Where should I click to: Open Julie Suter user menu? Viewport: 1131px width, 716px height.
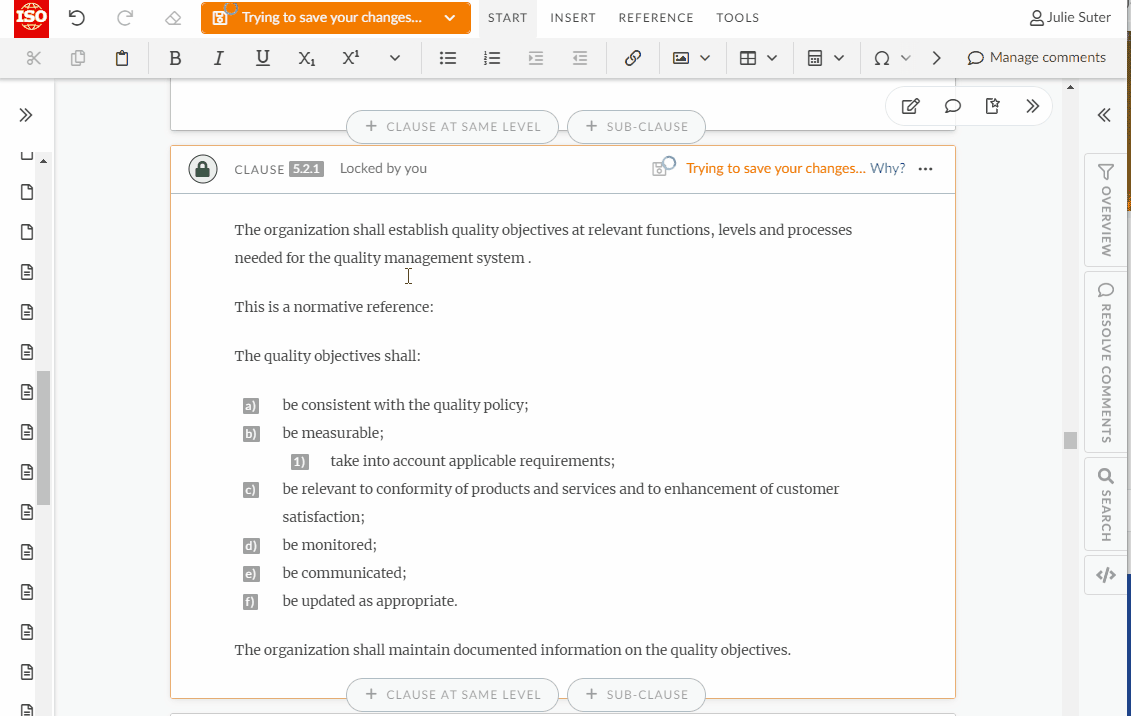click(x=1070, y=17)
